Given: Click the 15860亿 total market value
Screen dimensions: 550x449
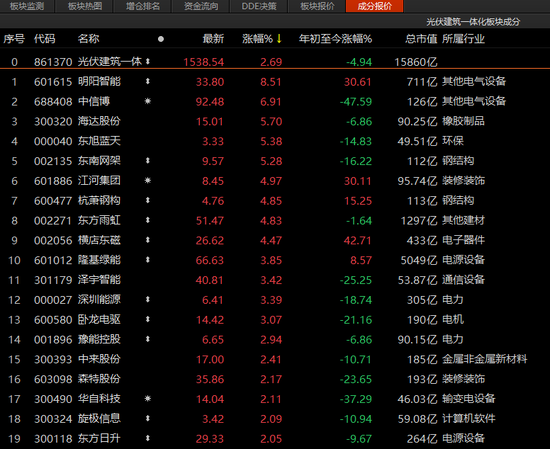Looking at the screenshot, I should click(x=416, y=62).
